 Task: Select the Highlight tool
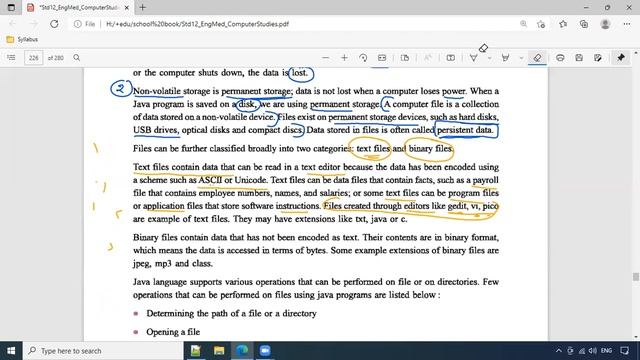coord(505,58)
